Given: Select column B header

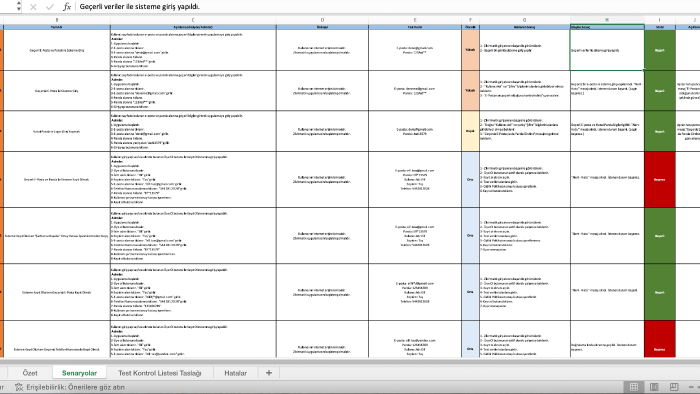Looking at the screenshot, I should [x=57, y=20].
